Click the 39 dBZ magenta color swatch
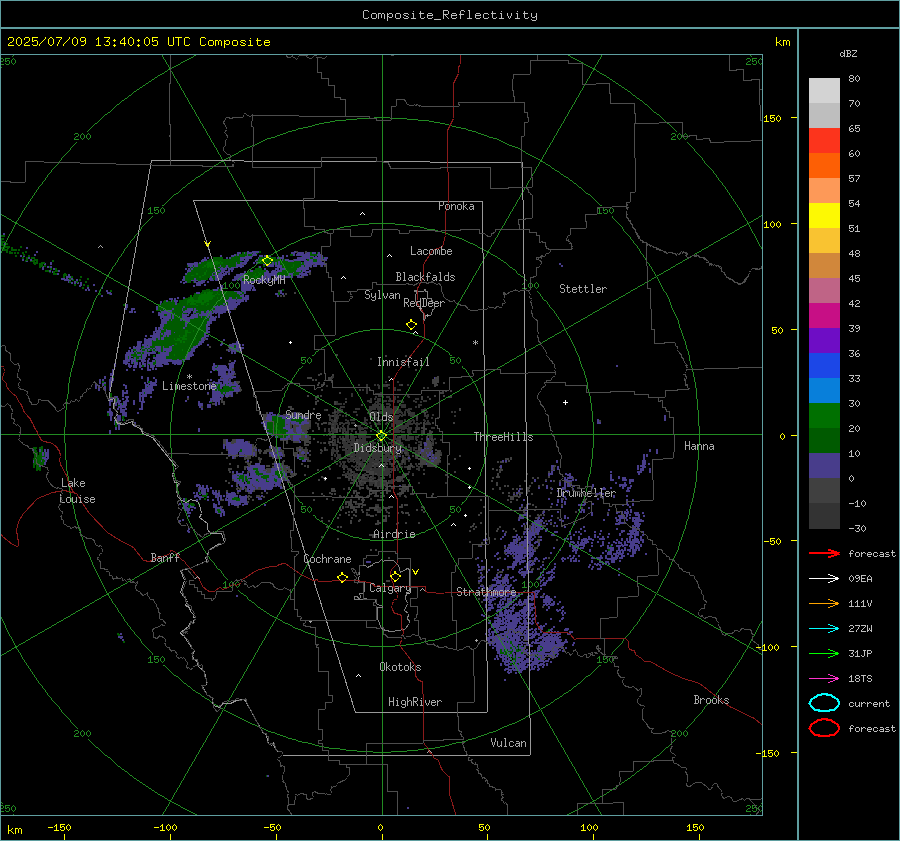Viewport: 900px width, 841px height. pos(824,316)
